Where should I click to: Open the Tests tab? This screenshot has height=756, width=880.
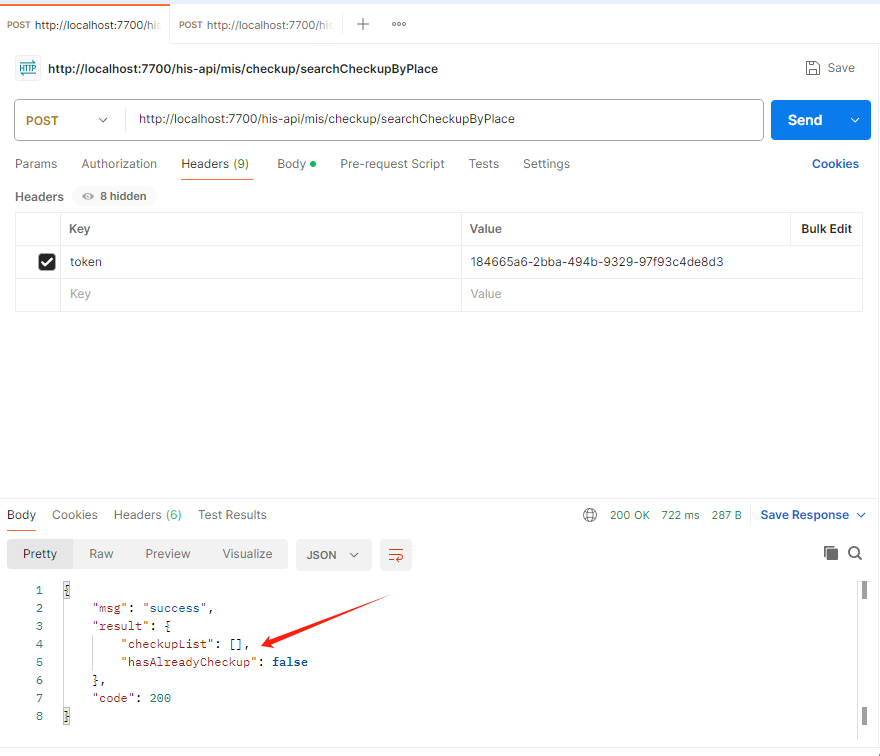(484, 164)
